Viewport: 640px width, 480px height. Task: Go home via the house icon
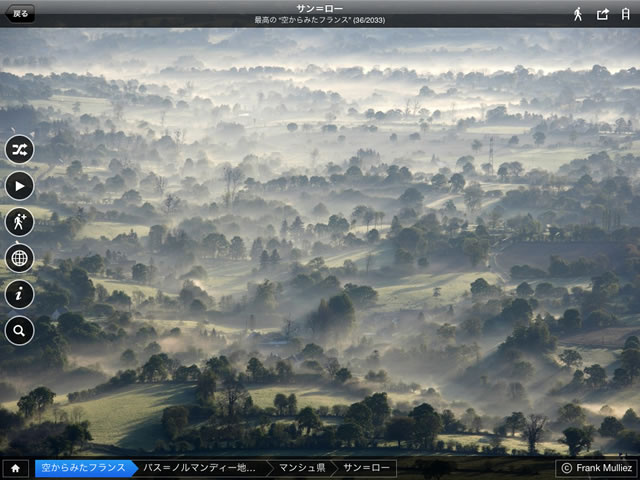click(16, 468)
